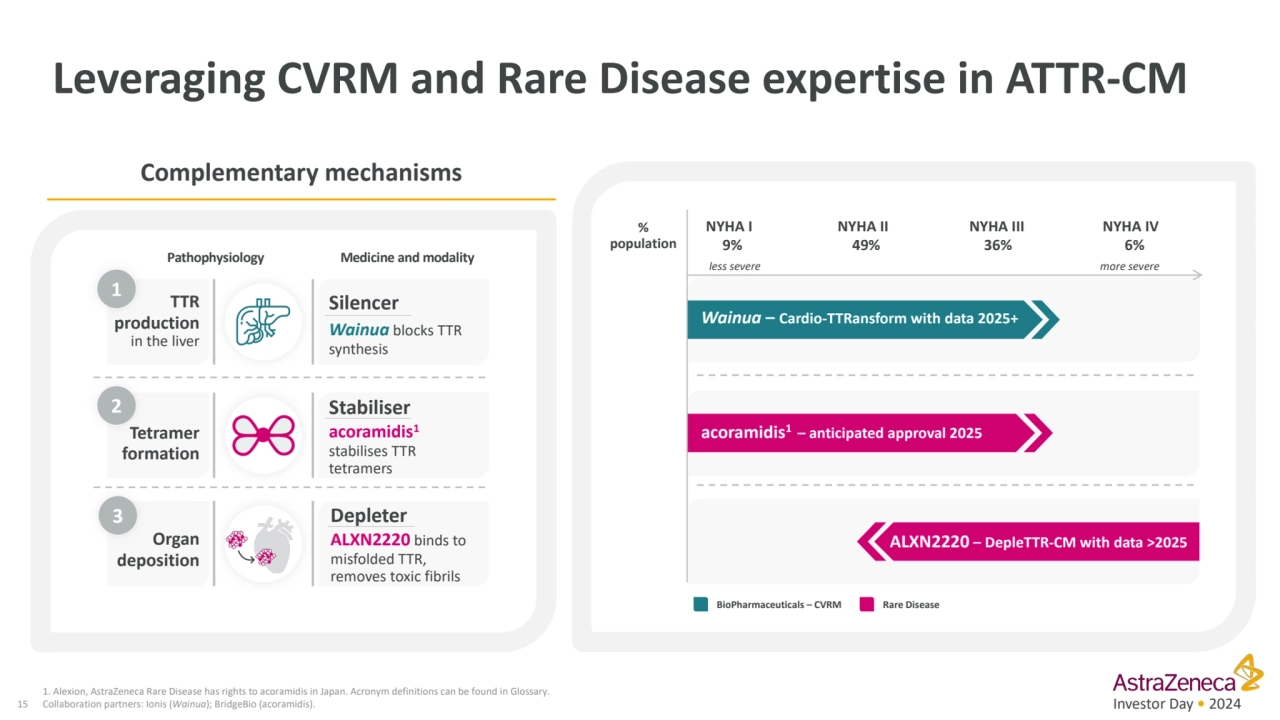Click the NYHA II 49% label
Viewport: 1280px width, 720px height.
tap(863, 236)
